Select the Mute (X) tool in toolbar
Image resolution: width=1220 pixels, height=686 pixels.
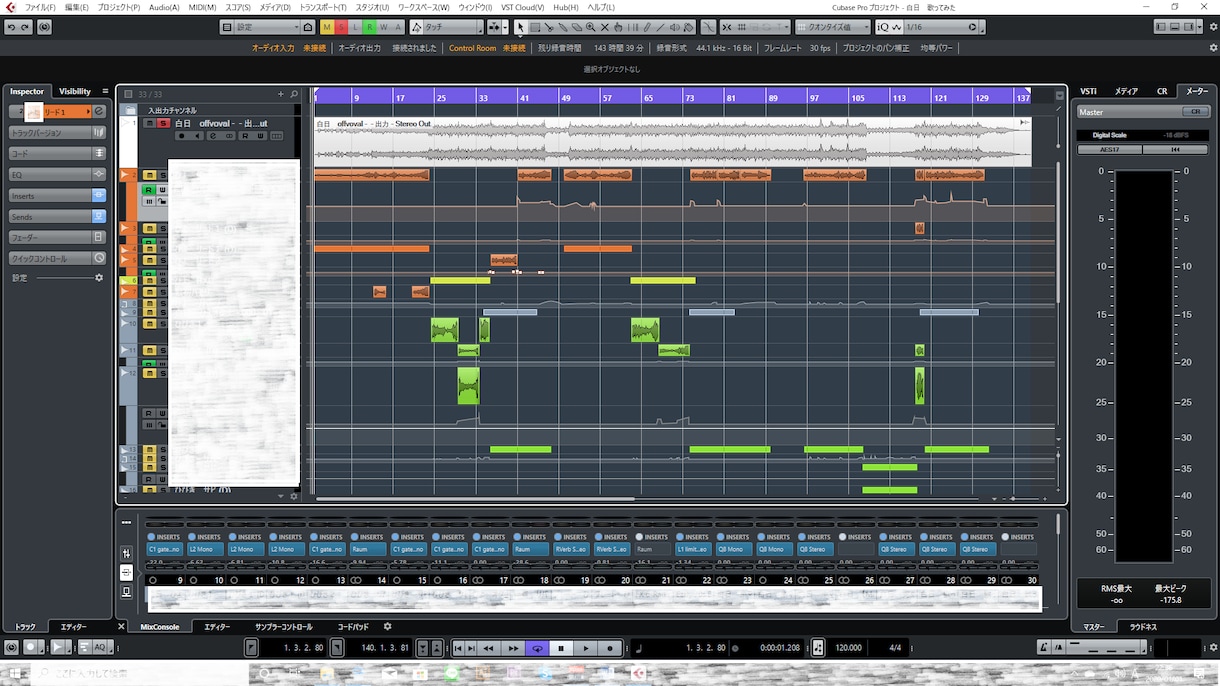(605, 27)
